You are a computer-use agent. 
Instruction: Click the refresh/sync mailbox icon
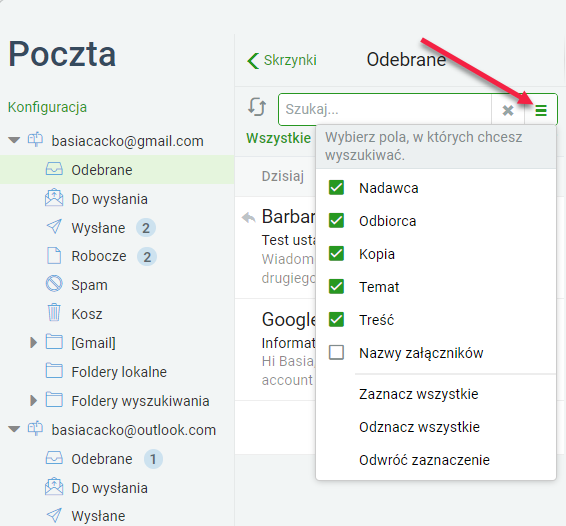[x=257, y=107]
